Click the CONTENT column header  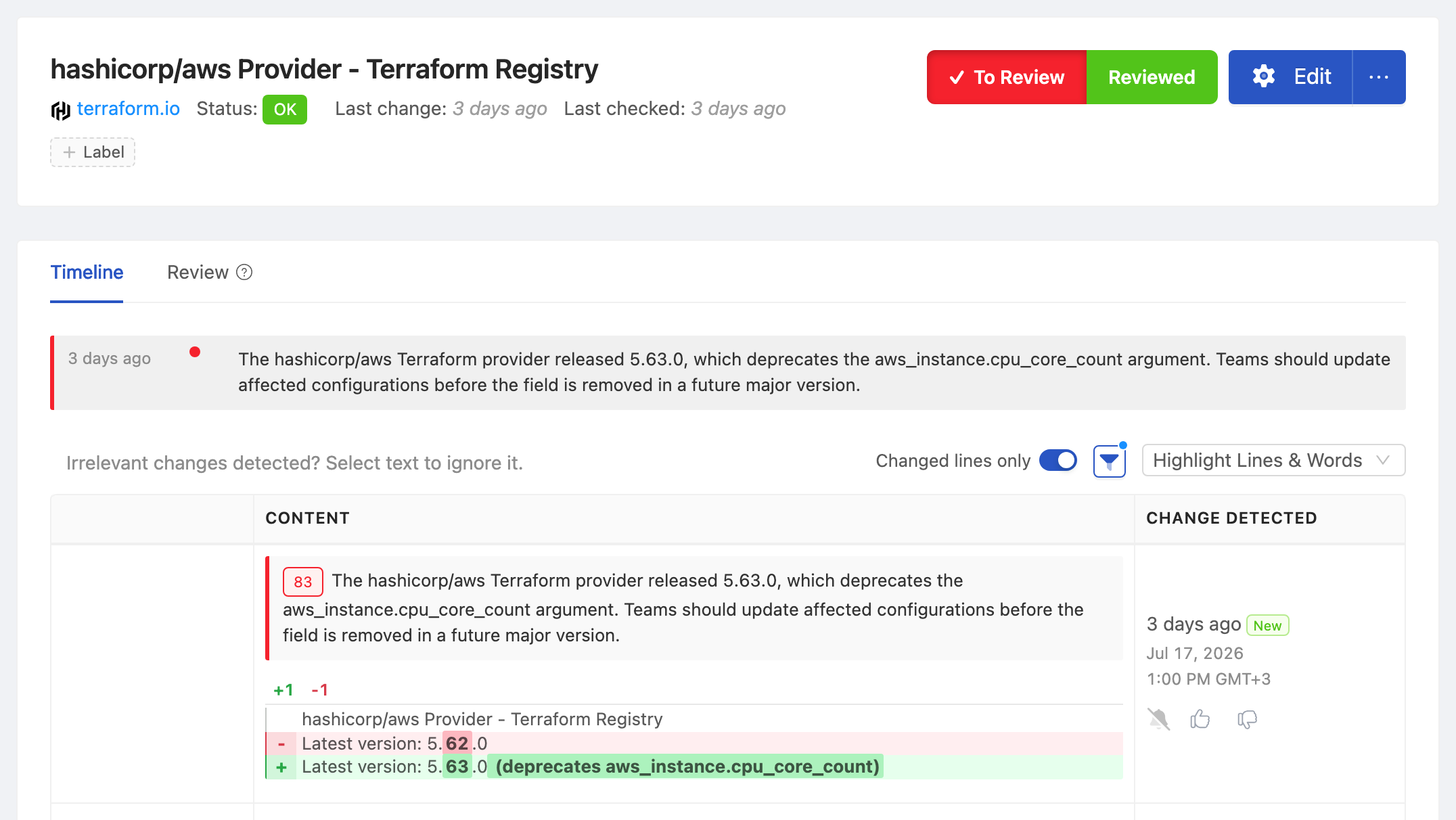click(x=307, y=518)
